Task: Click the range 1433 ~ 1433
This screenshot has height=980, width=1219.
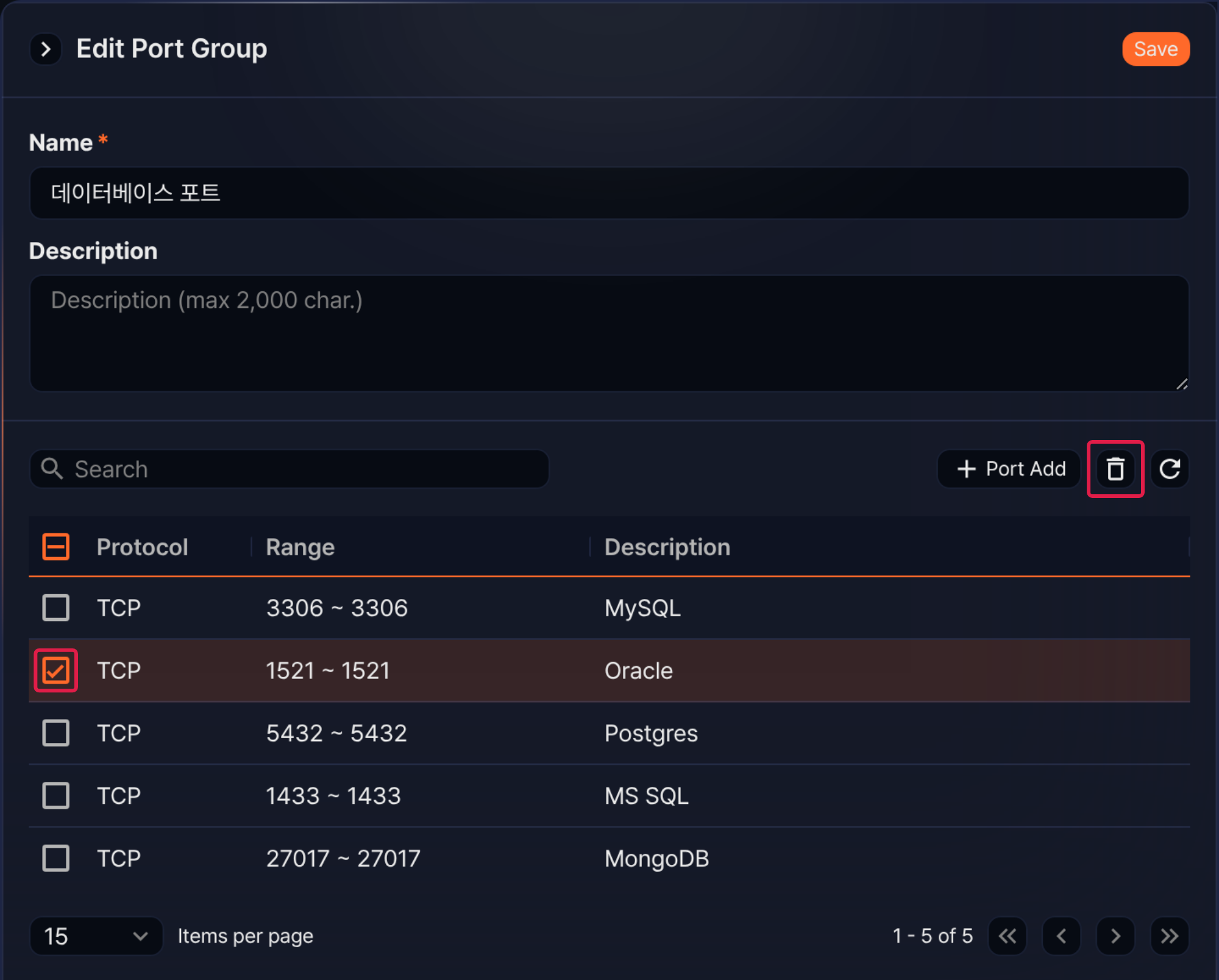Action: pos(333,796)
